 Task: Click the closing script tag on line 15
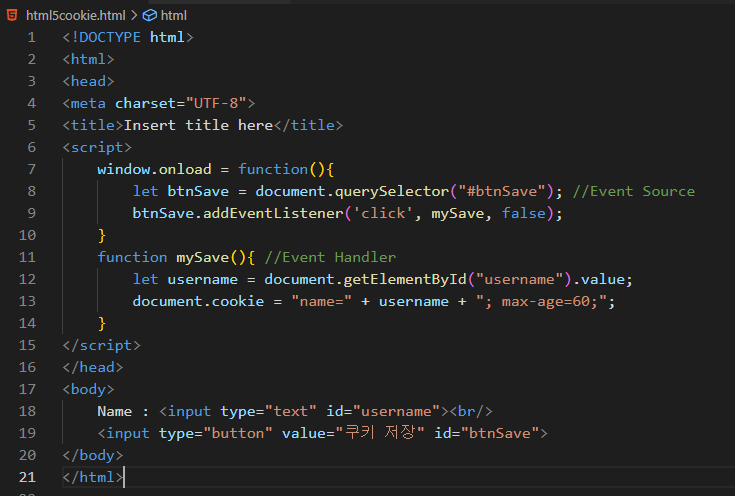[101, 346]
